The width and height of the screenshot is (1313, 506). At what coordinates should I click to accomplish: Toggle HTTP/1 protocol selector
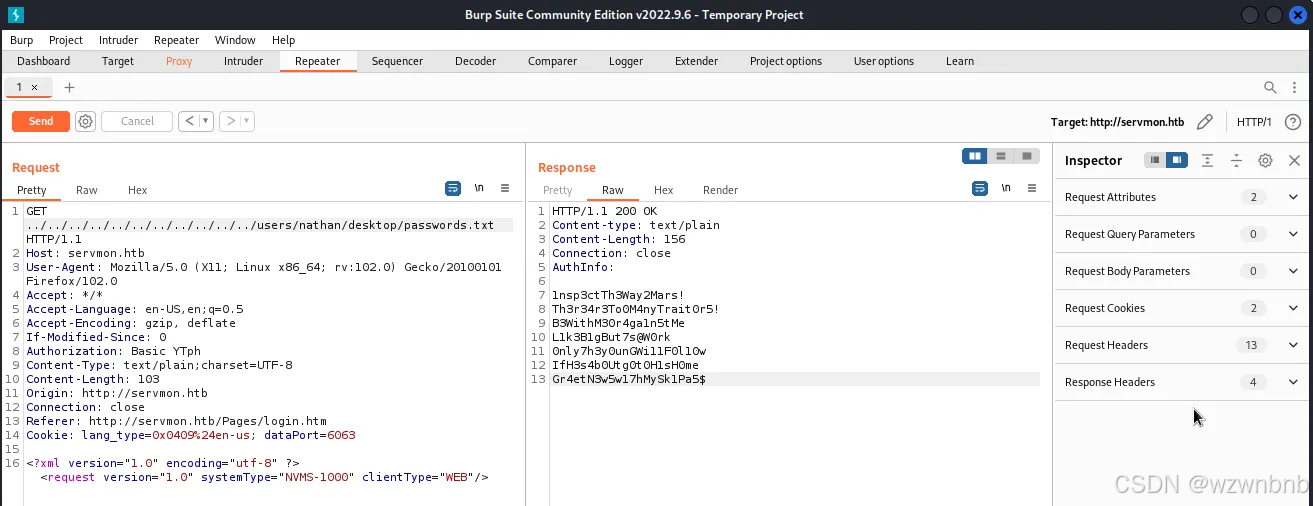click(x=1254, y=122)
